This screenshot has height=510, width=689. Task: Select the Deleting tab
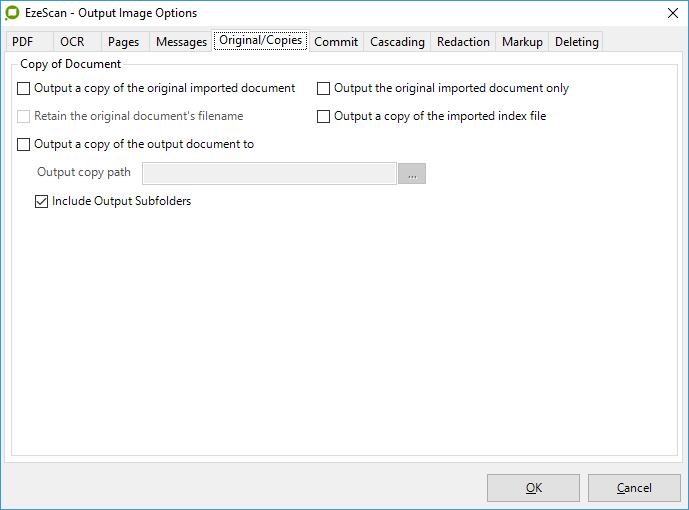(x=576, y=42)
